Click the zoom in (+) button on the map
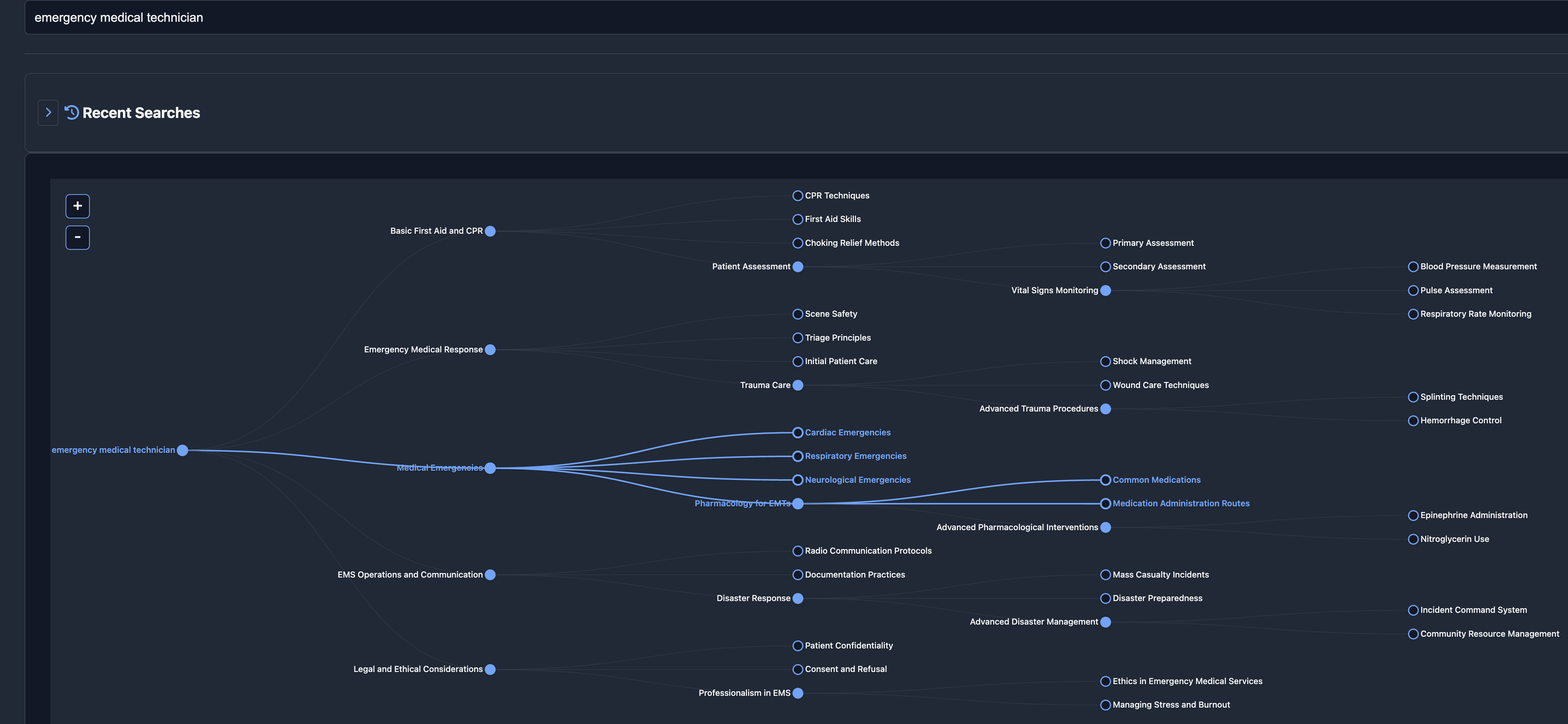 tap(77, 206)
